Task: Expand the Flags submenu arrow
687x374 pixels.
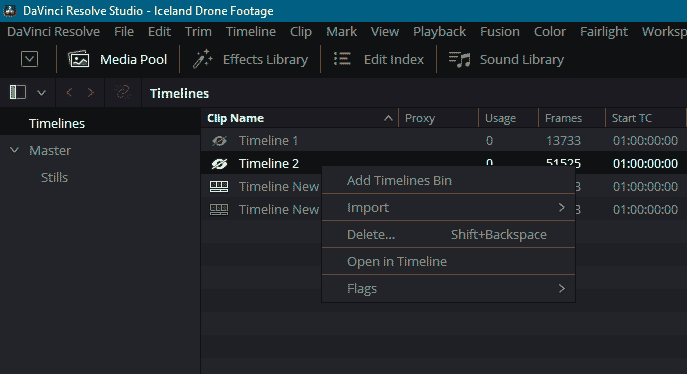Action: 562,289
